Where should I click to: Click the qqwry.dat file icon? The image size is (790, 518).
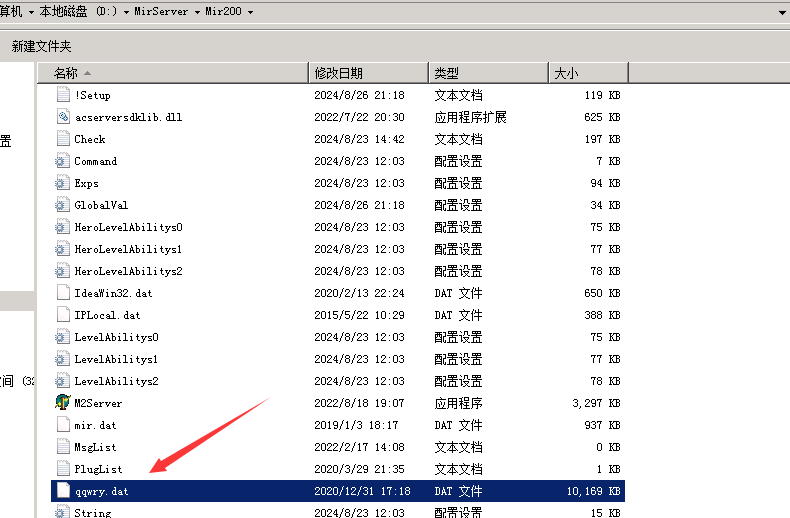pyautogui.click(x=63, y=491)
